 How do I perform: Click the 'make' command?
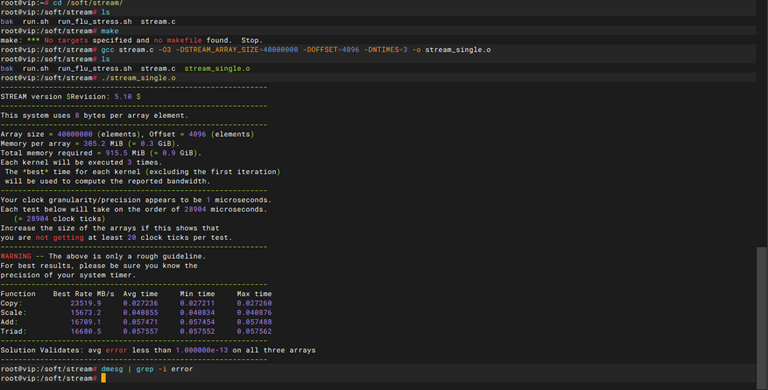tap(110, 31)
